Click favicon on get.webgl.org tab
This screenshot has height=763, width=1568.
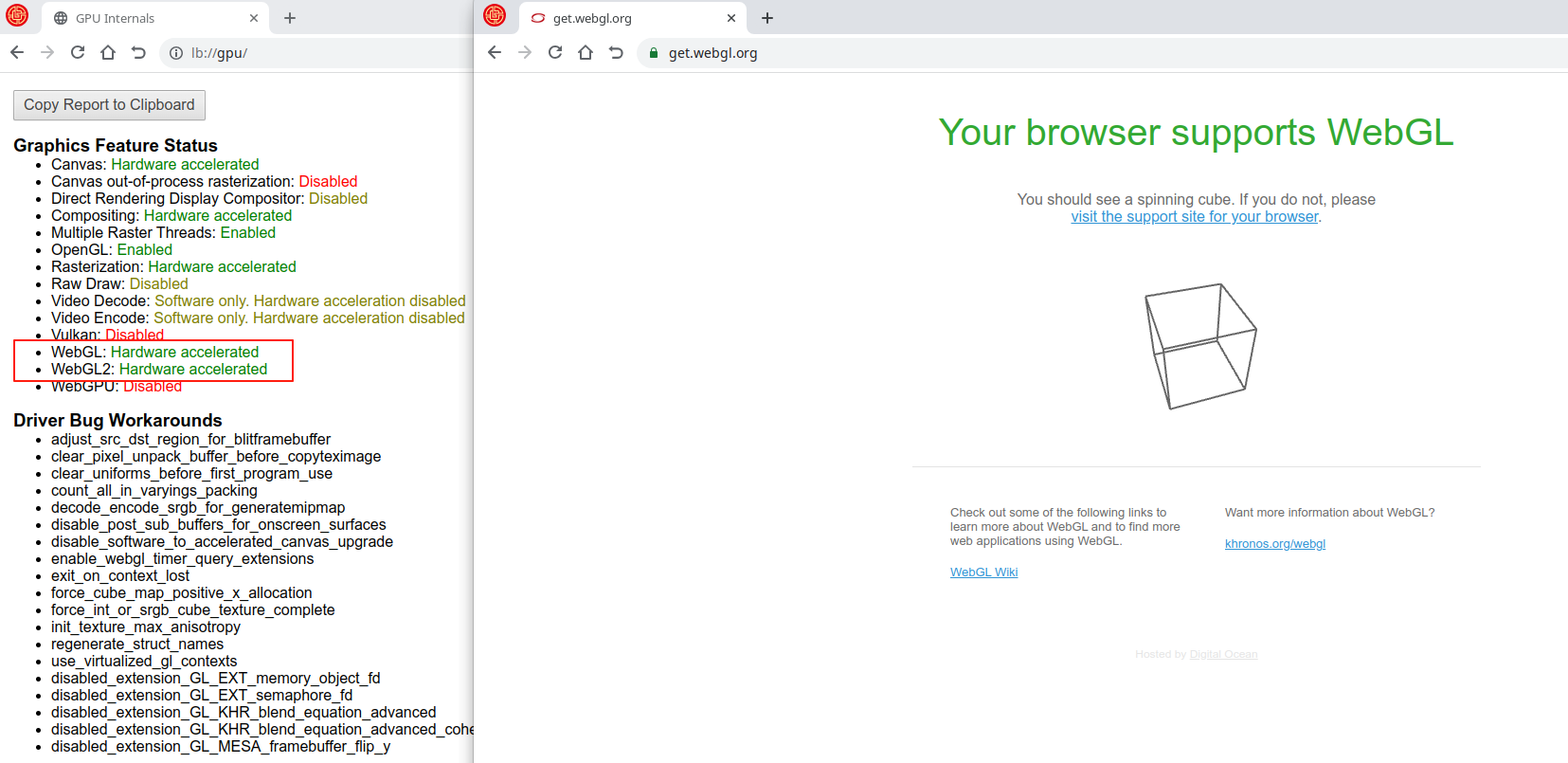538,18
